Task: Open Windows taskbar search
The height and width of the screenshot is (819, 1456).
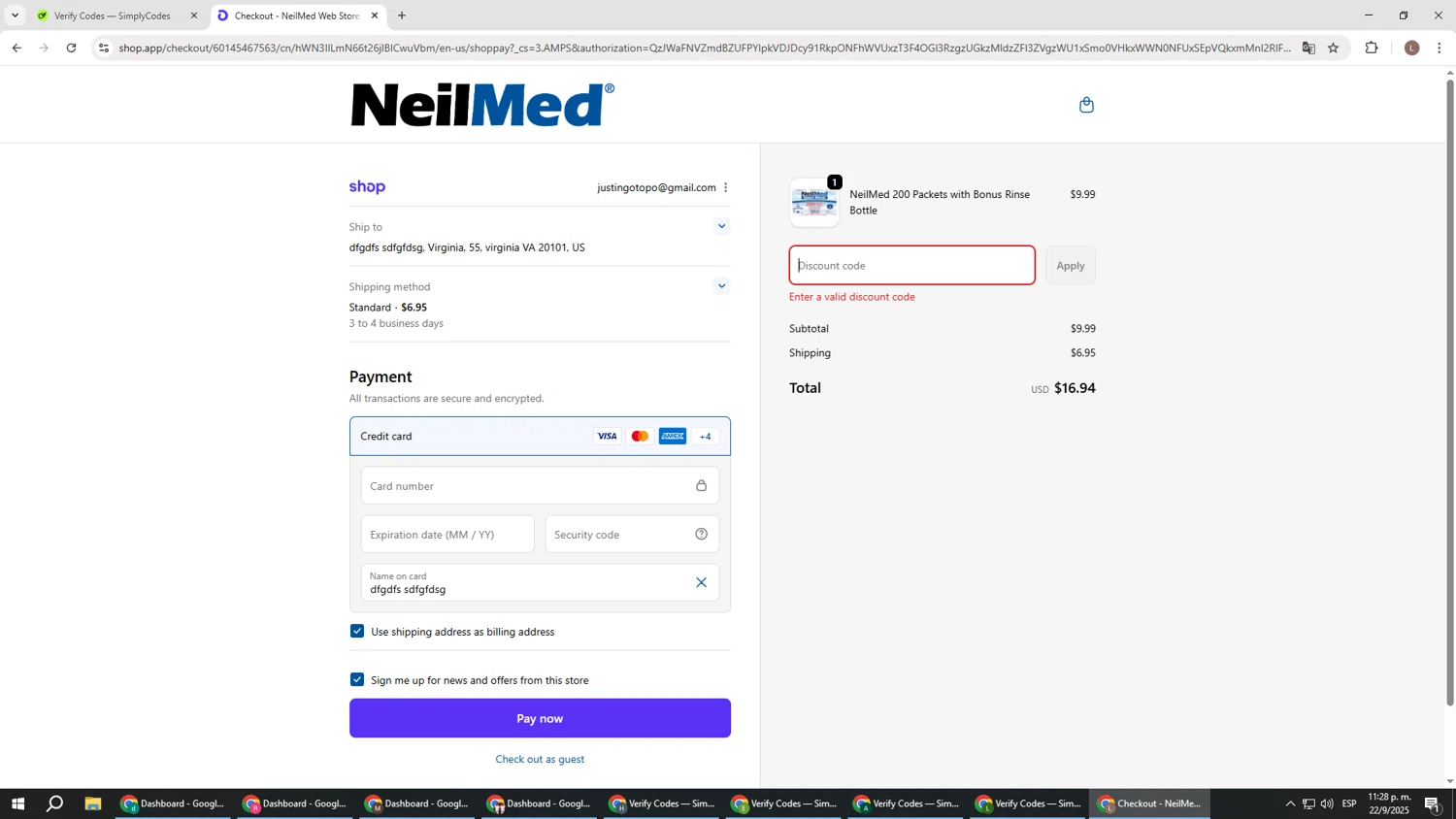Action: [x=55, y=803]
